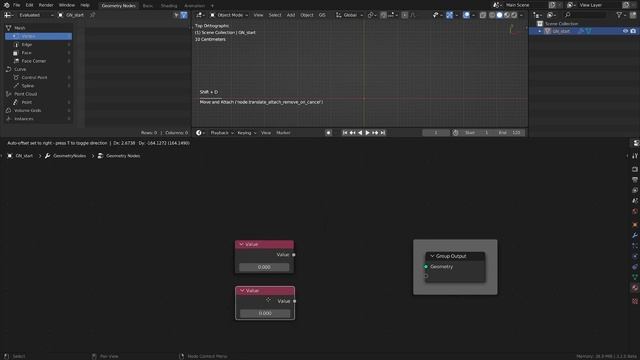Toggle proportional editing button
This screenshot has height=360, width=640.
(x=404, y=15)
